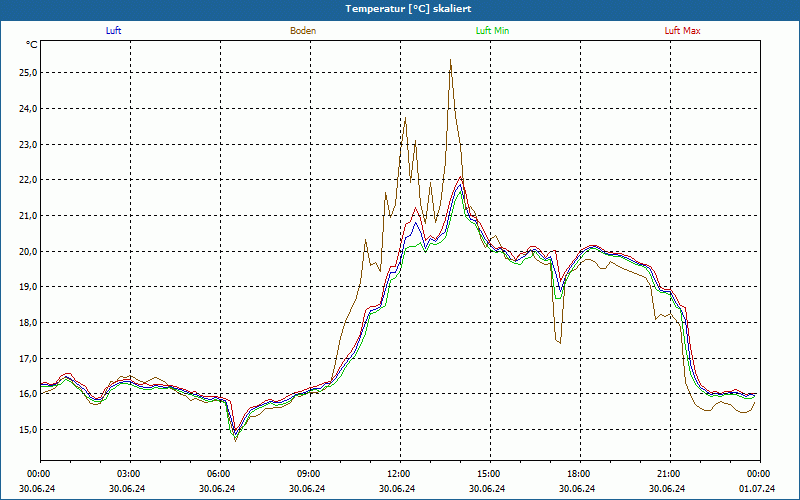Click the Boden curve's lowest dip near 17:00
The height and width of the screenshot is (500, 800).
tap(560, 343)
